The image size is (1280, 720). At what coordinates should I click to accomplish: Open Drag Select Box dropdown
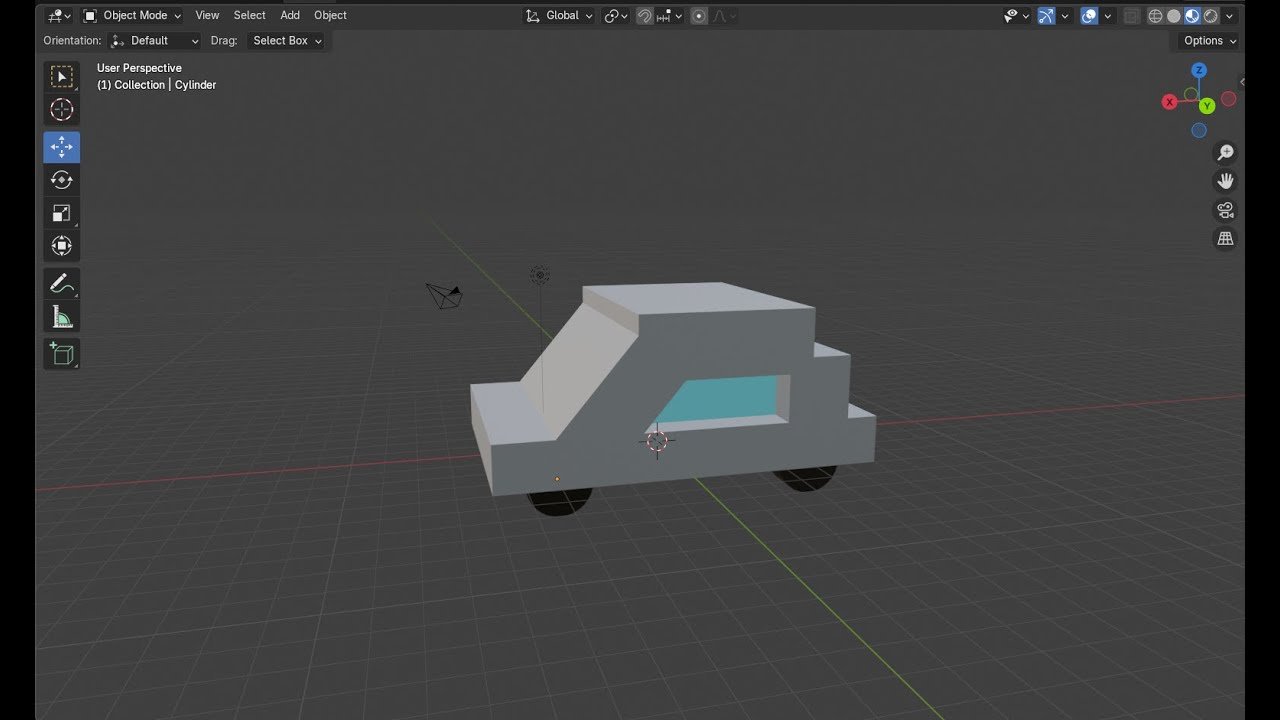[286, 40]
